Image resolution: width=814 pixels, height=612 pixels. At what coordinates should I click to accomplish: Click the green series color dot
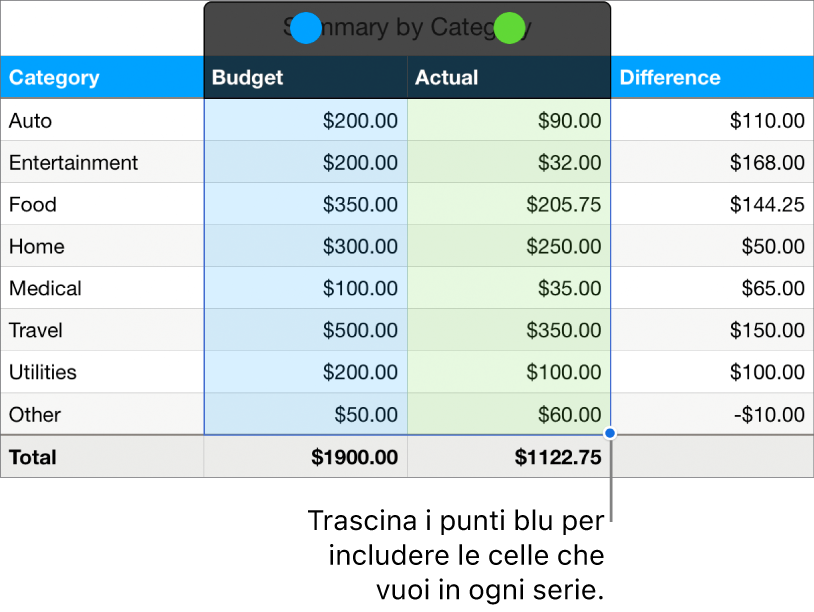tap(510, 28)
